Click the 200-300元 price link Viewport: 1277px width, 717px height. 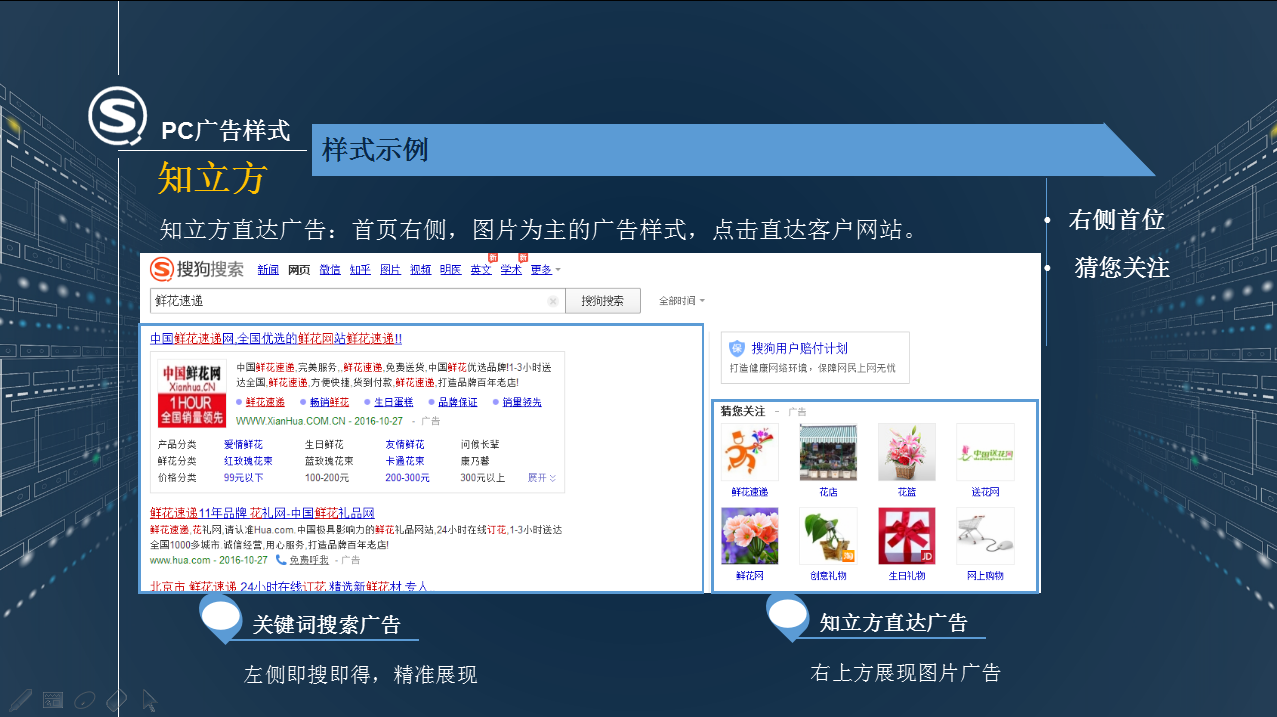[408, 478]
